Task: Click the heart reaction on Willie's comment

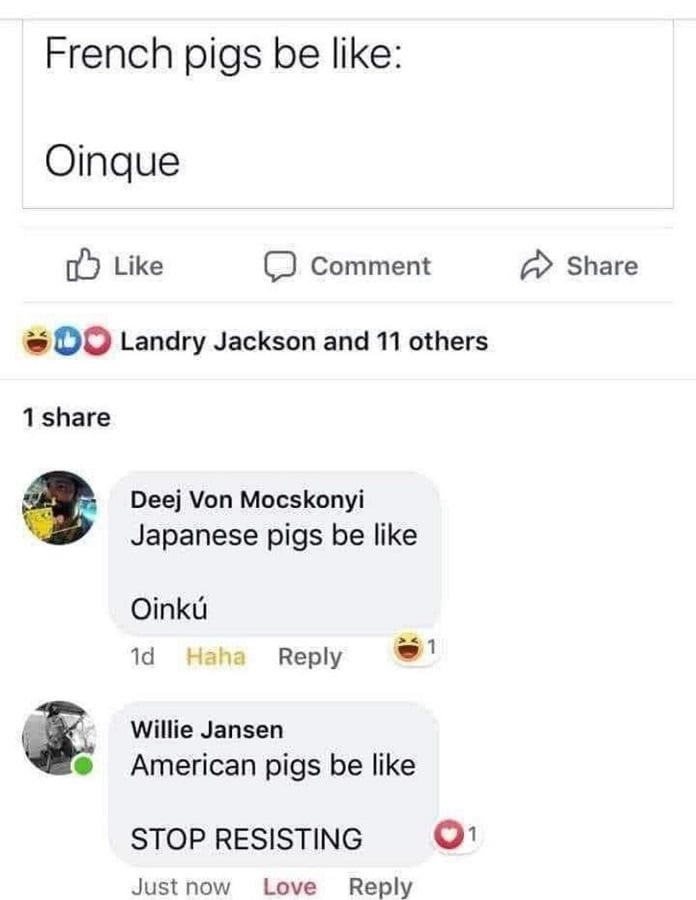Action: coord(451,833)
